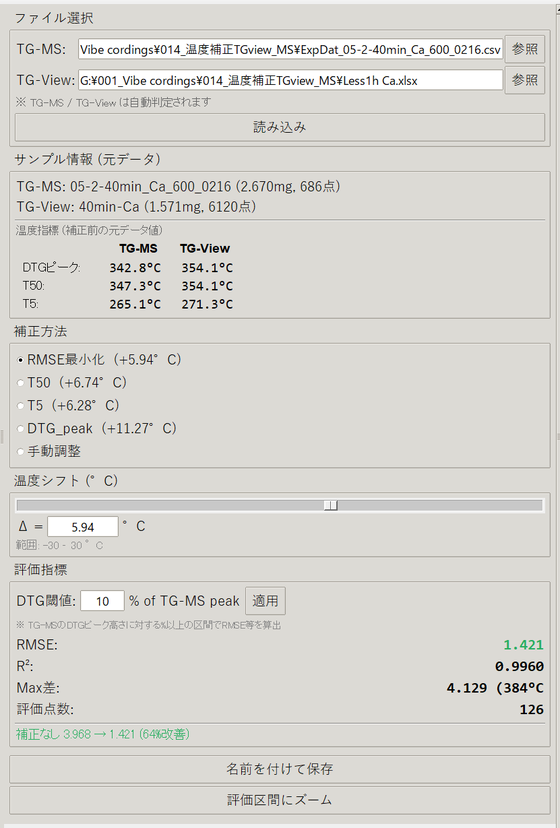Click the temperature shift slider handle
This screenshot has height=828, width=560.
(331, 505)
